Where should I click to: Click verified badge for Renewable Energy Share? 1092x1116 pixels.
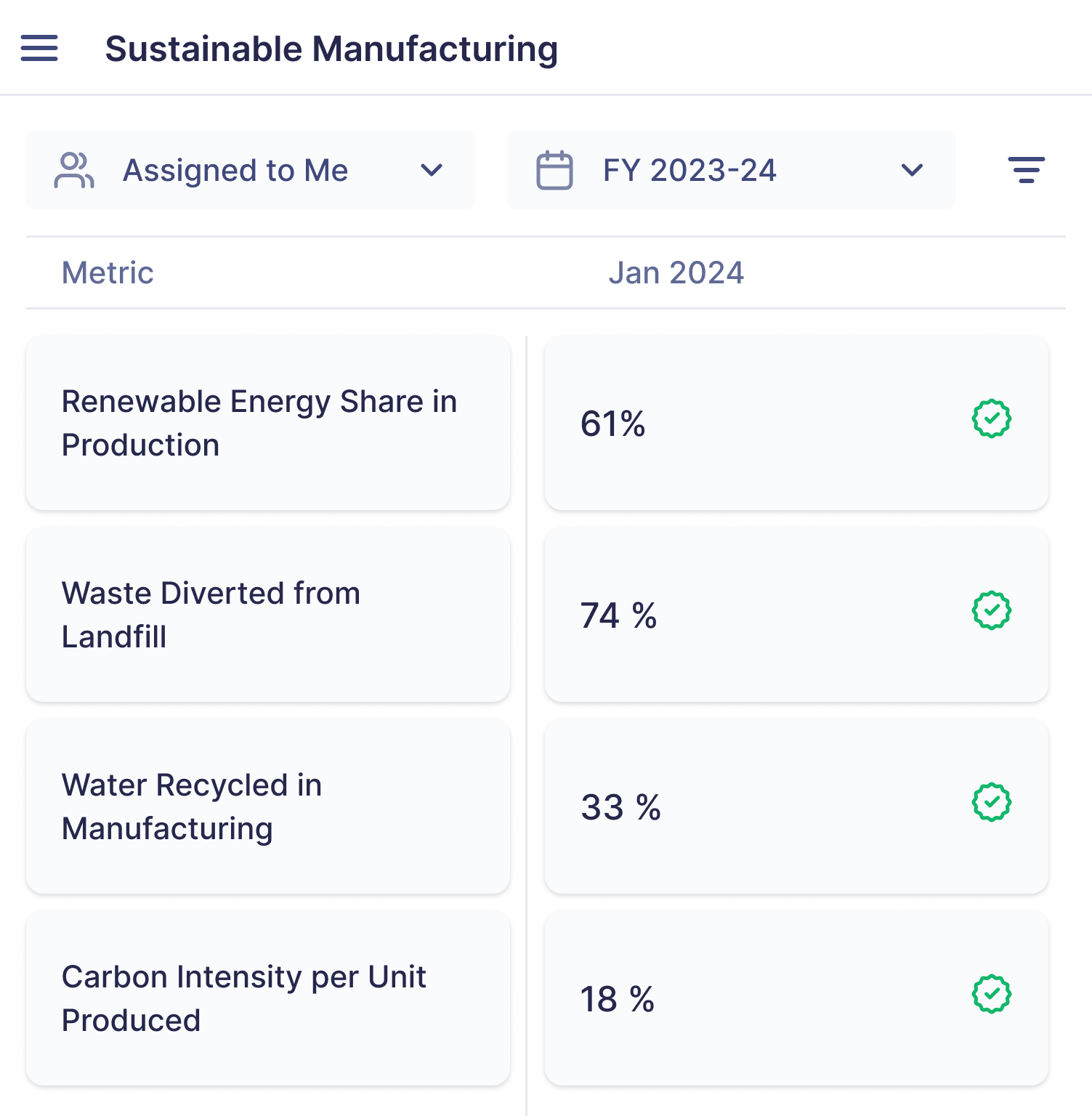[991, 418]
